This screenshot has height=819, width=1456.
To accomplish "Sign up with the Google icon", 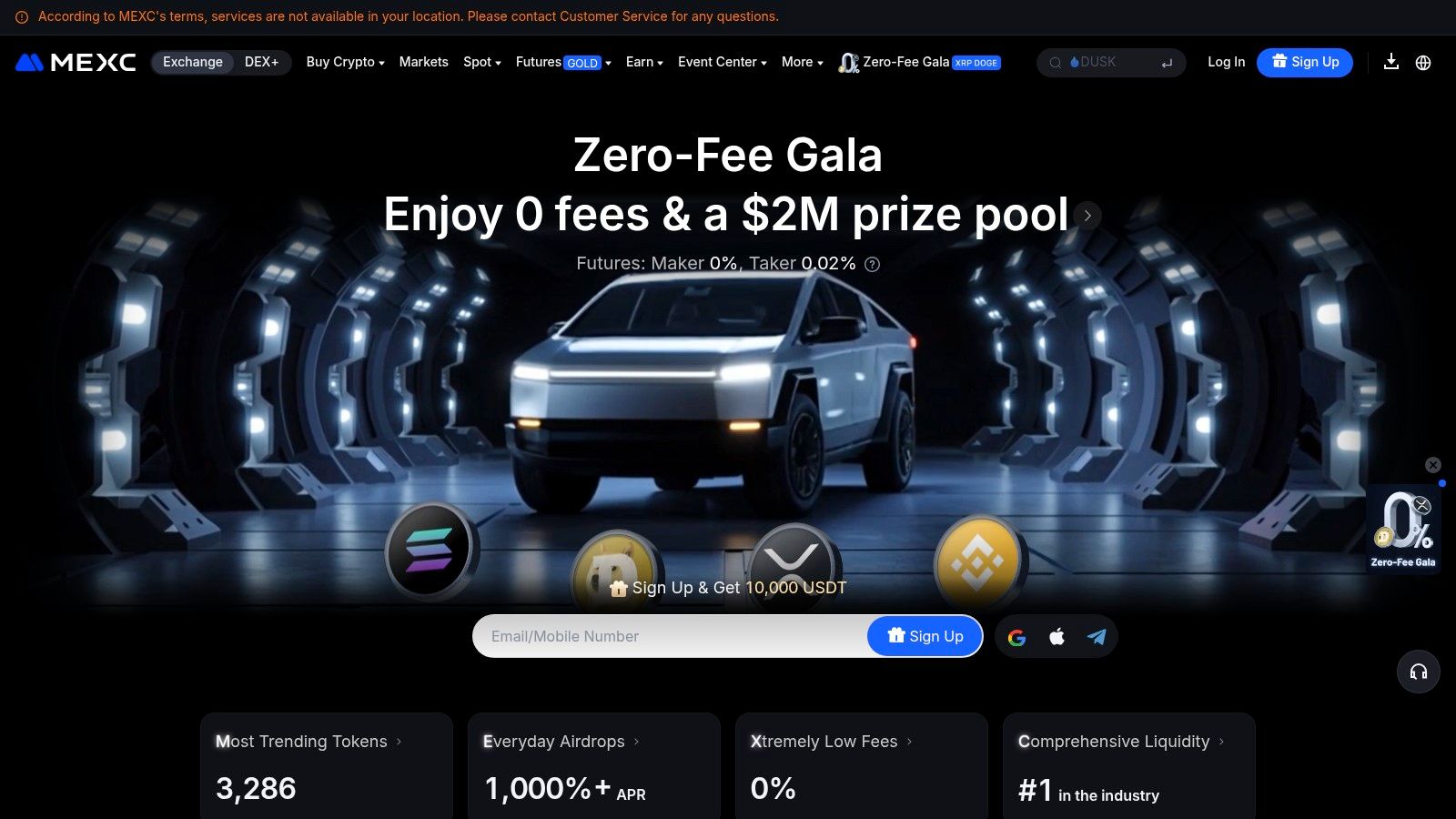I will click(x=1016, y=637).
